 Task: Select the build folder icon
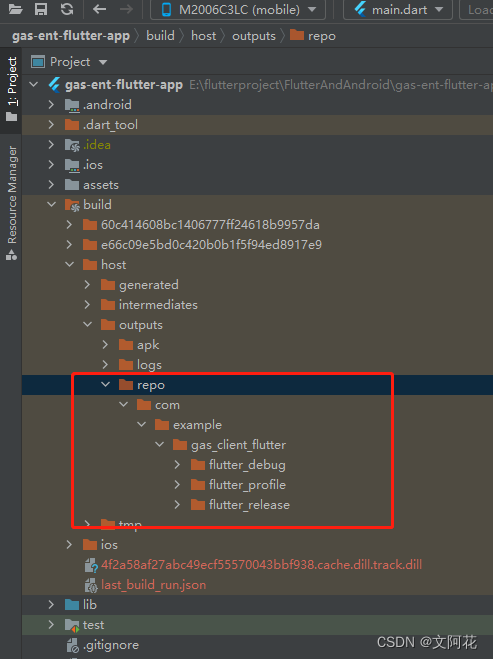pos(72,205)
